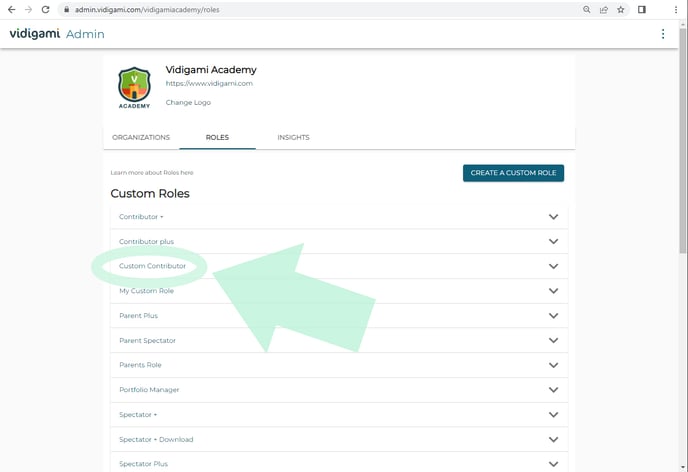The width and height of the screenshot is (688, 472).
Task: Expand the Custom Contributor role chevron
Action: coord(553,266)
